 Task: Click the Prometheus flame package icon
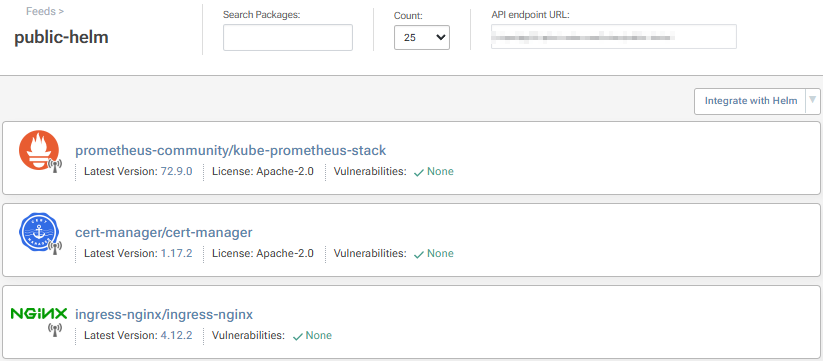tap(38, 150)
